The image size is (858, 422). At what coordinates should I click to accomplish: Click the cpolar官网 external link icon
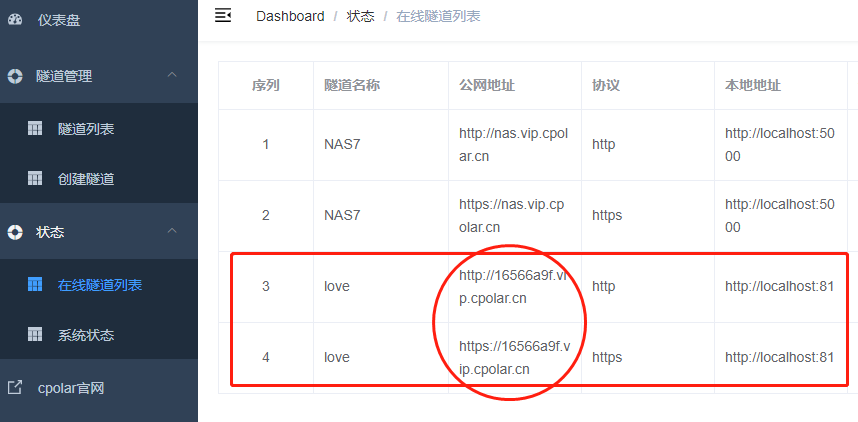coord(15,388)
